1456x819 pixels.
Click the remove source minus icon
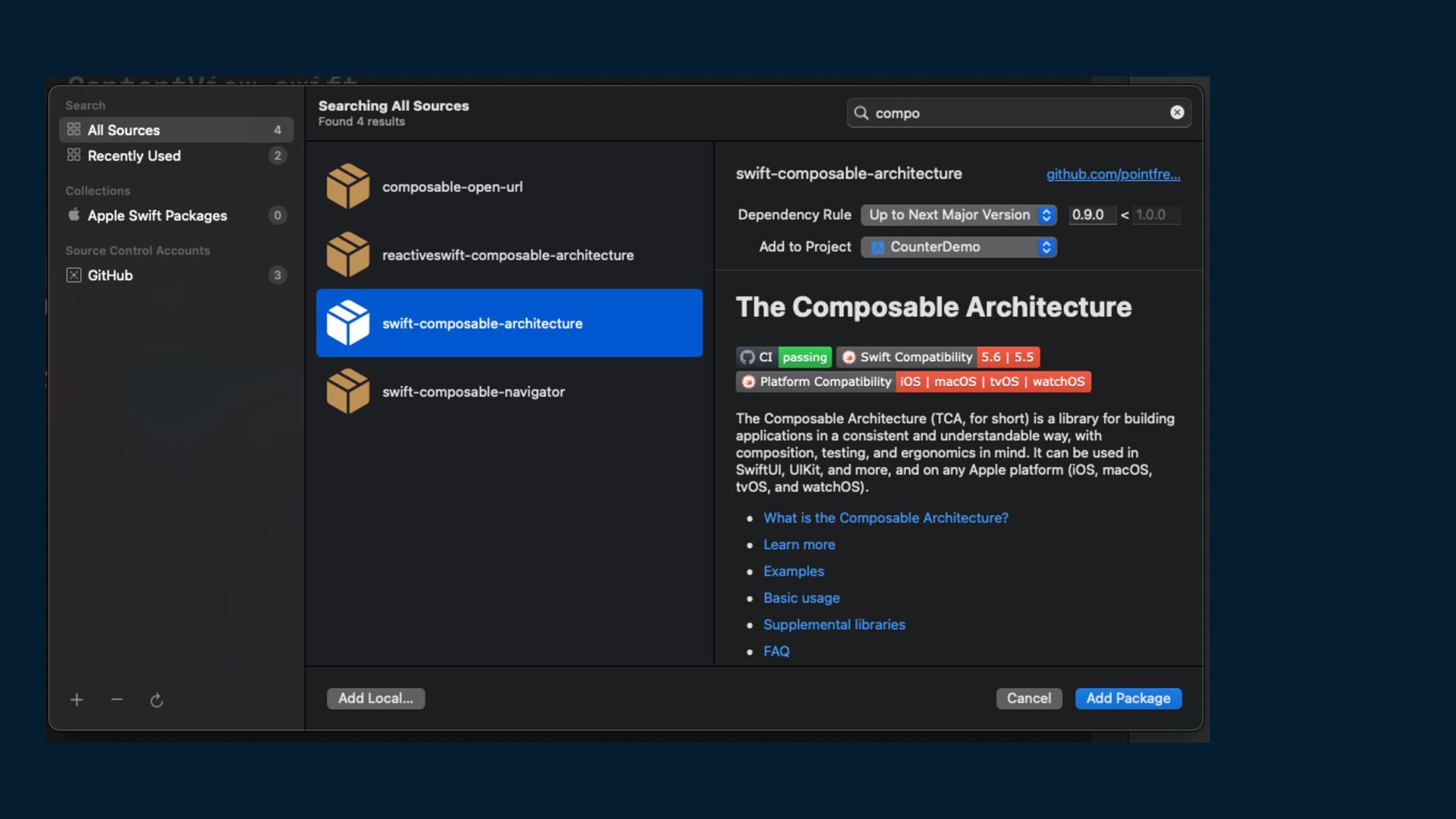tap(117, 699)
